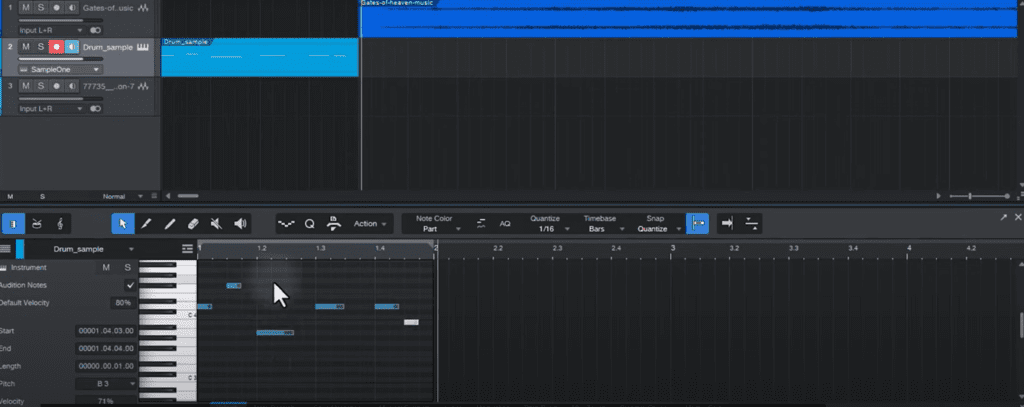Viewport: 1024px width, 407px height.
Task: Toggle the blue Snap button
Action: tap(697, 224)
